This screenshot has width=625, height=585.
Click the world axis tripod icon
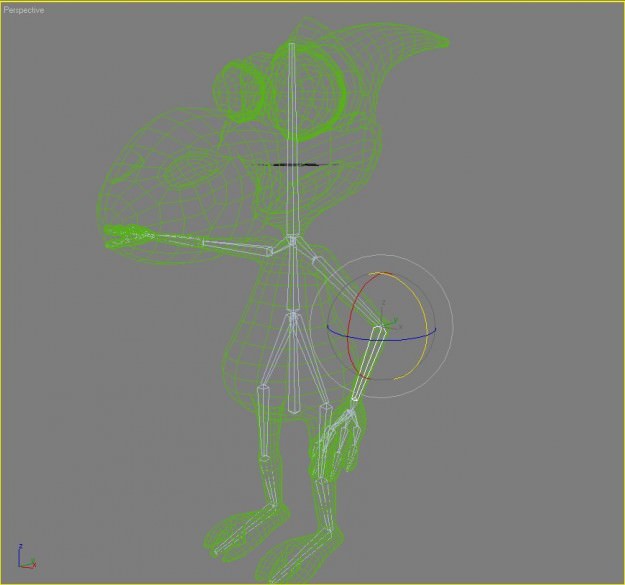pyautogui.click(x=27, y=556)
